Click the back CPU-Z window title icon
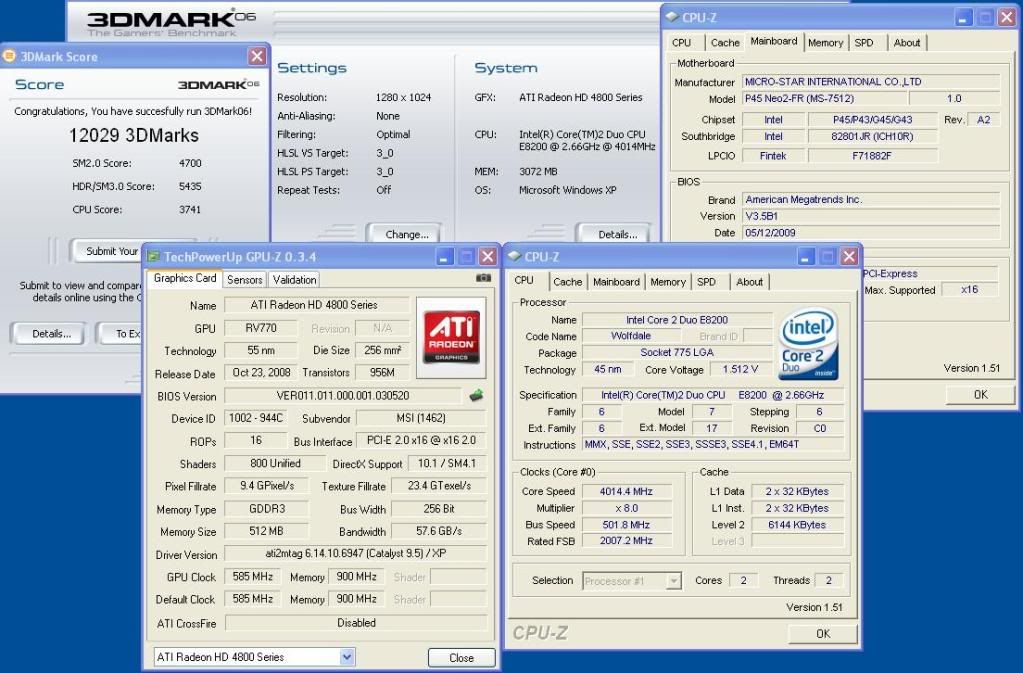 [x=672, y=17]
